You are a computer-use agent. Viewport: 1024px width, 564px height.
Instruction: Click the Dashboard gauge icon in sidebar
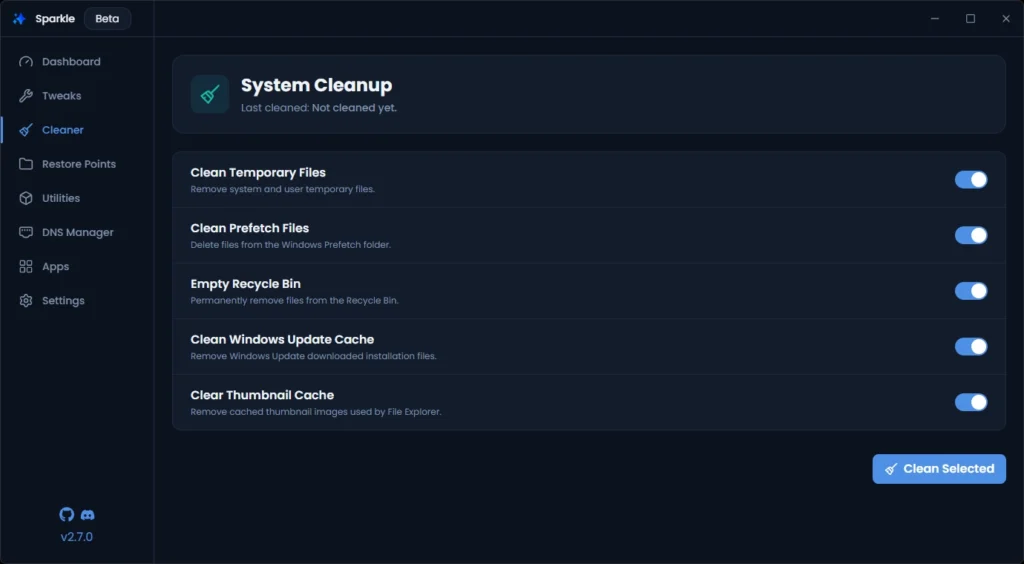[26, 62]
